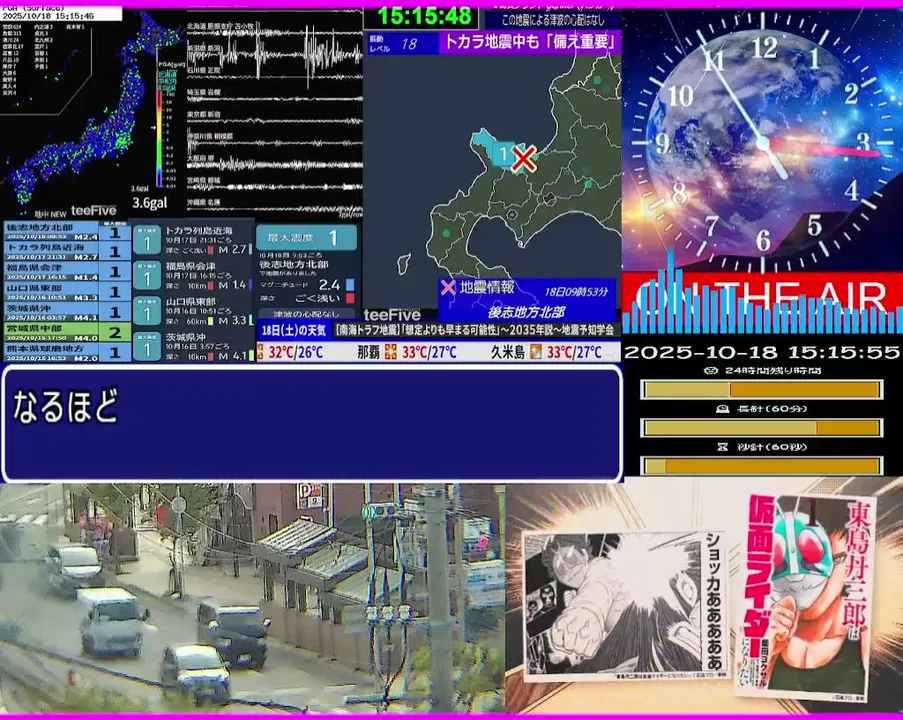Click the teeFive logo under the Hokkaido map
Viewport: 903px width, 720px height.
(x=392, y=315)
